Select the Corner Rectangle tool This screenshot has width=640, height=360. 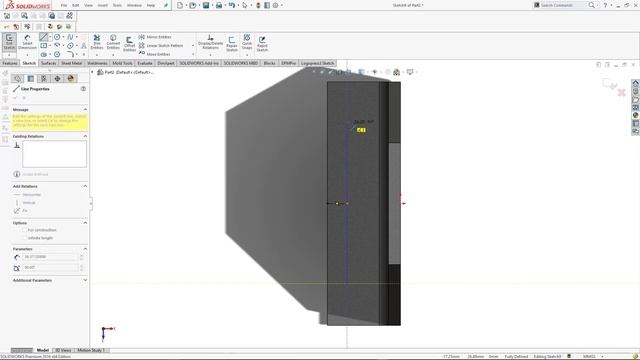pyautogui.click(x=44, y=46)
